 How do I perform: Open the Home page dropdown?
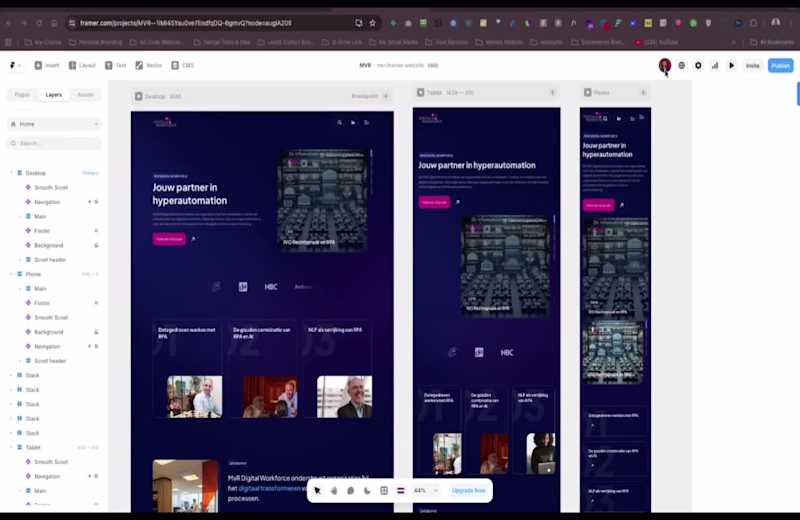pos(54,124)
